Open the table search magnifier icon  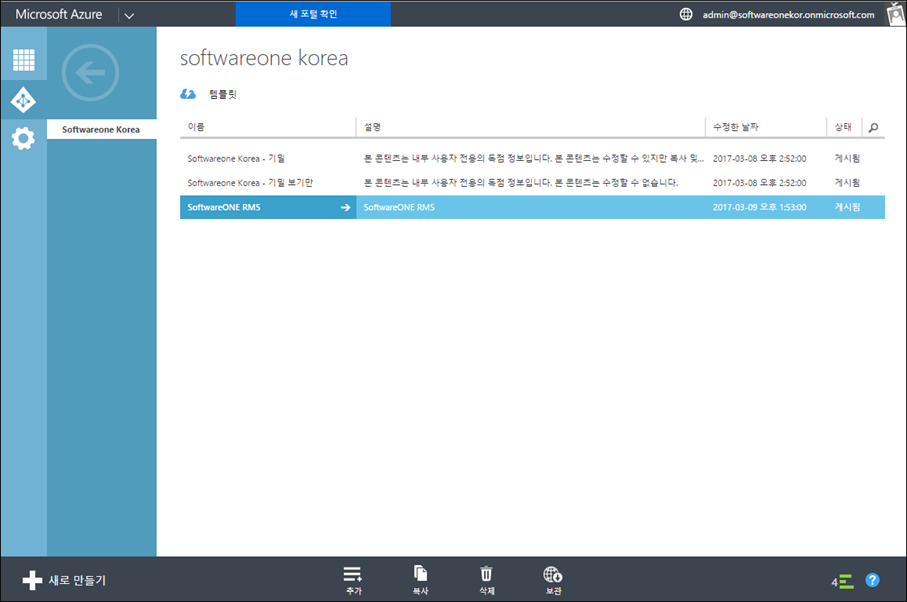(x=873, y=127)
